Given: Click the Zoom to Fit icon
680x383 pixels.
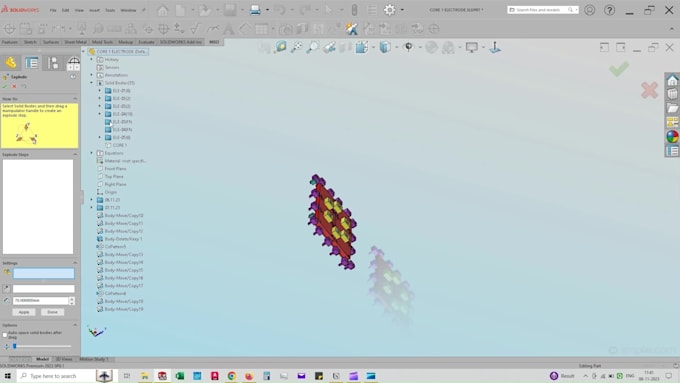Looking at the screenshot, I should [297, 47].
